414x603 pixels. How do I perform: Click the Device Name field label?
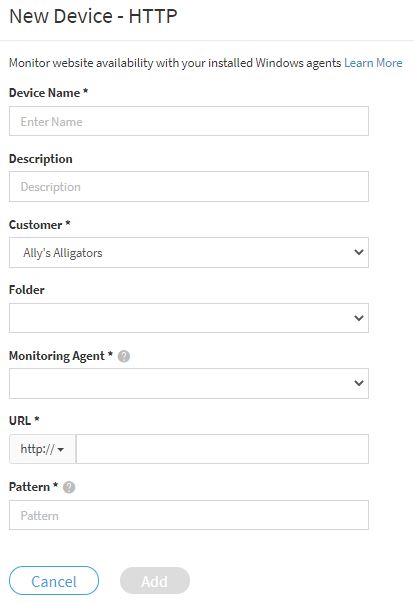point(48,93)
